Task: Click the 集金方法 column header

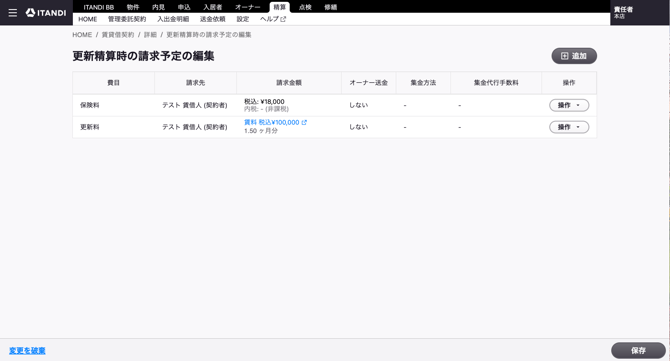Action: pos(423,83)
